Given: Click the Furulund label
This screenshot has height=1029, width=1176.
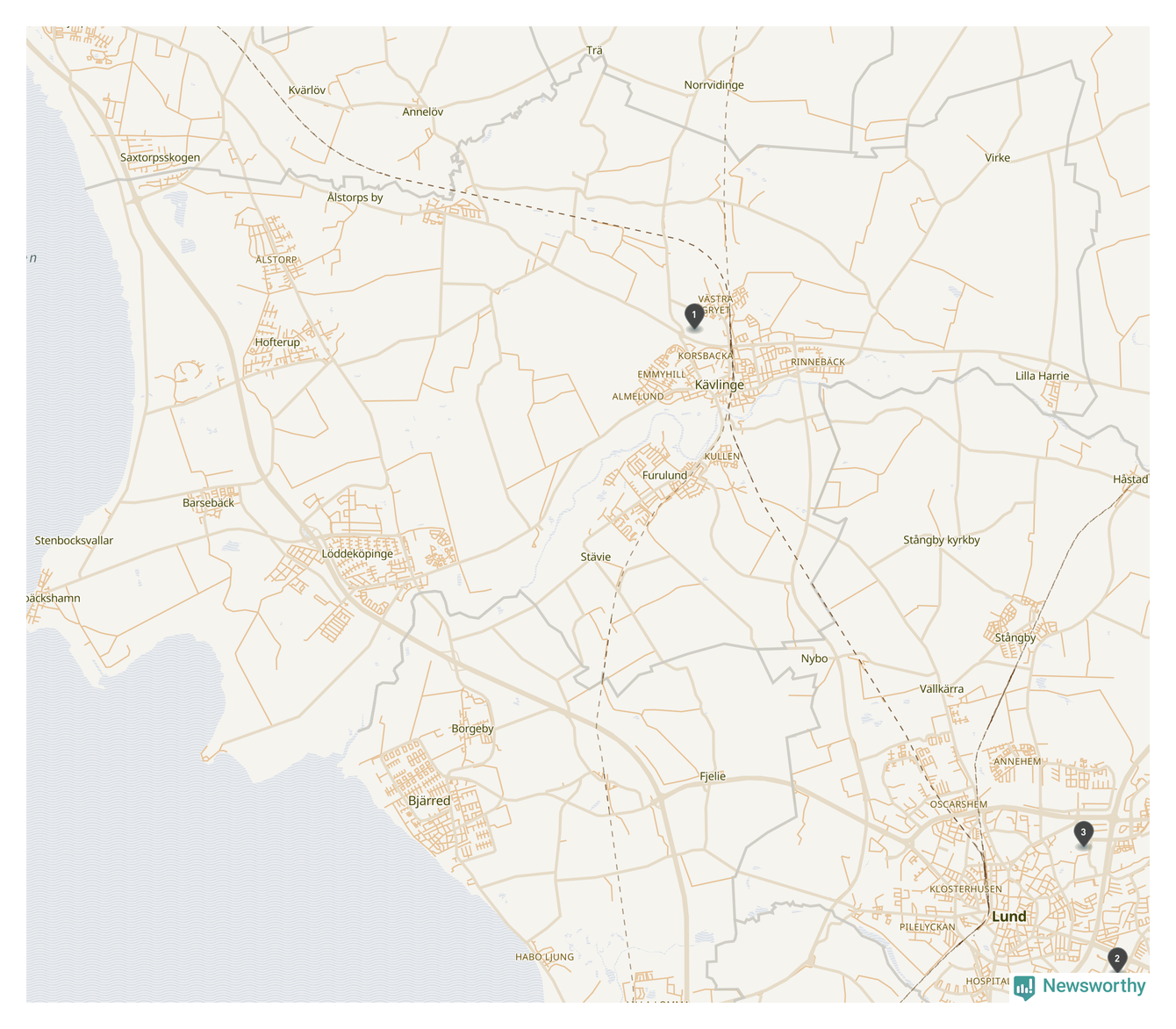Looking at the screenshot, I should 665,475.
